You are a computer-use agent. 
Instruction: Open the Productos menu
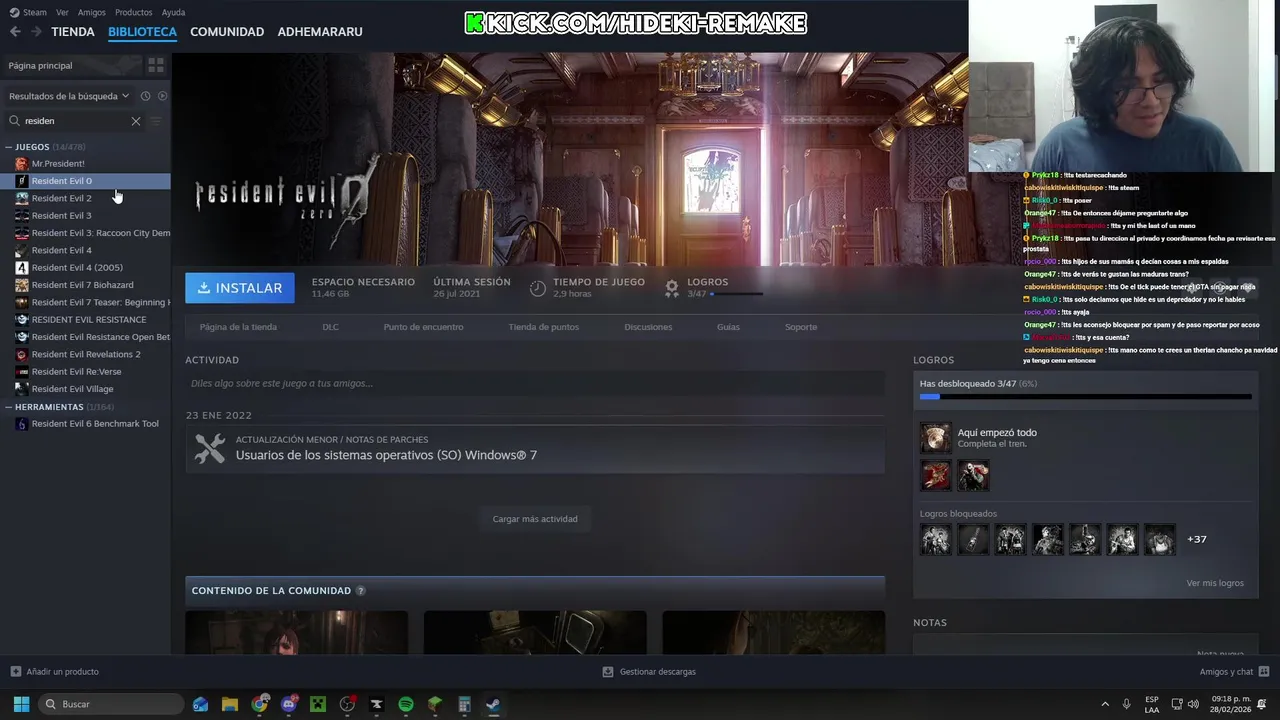click(134, 12)
